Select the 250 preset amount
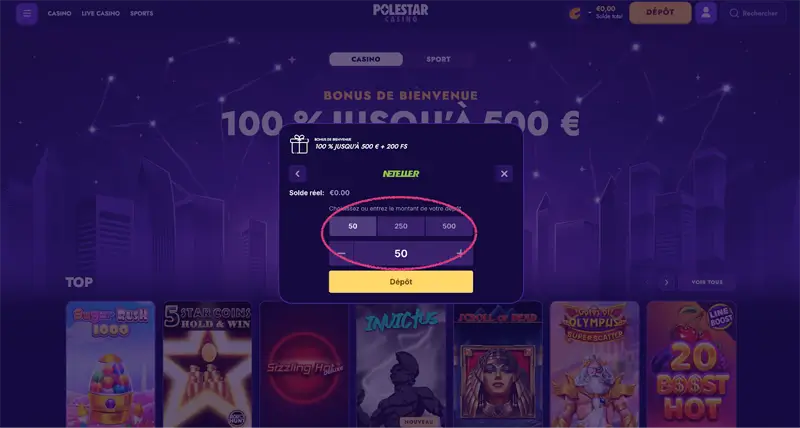 click(x=401, y=226)
